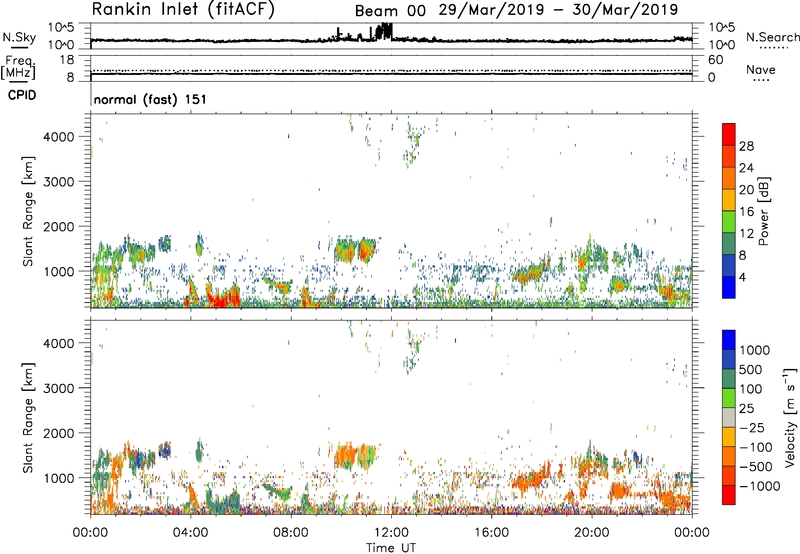Click the 'CPID' label
This screenshot has width=800, height=554.
[x=22, y=95]
